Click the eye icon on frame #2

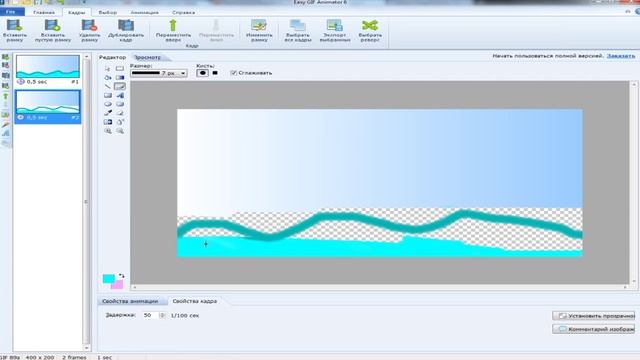click(20, 118)
